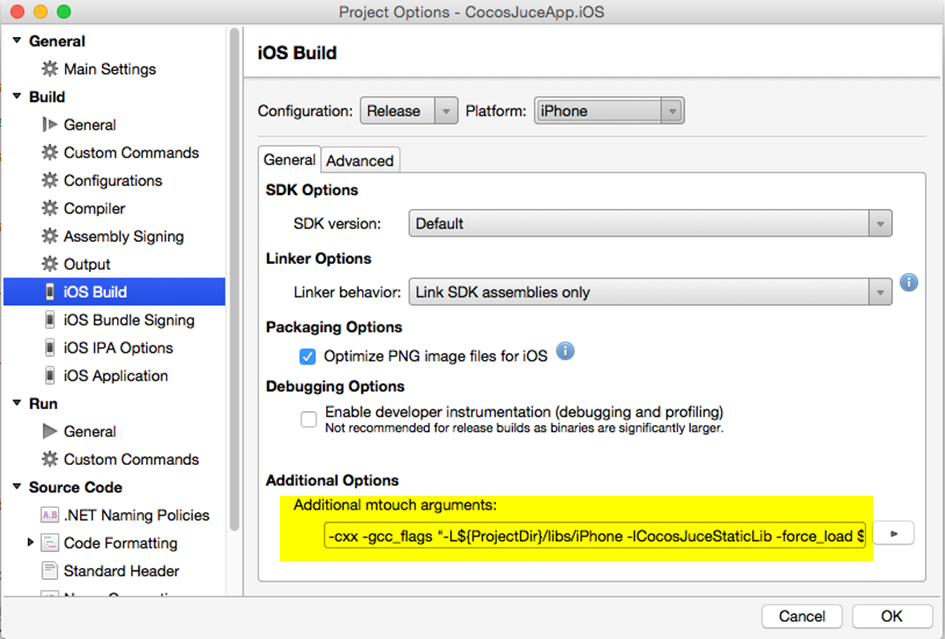Collapse the Build section in sidebar

click(x=17, y=96)
